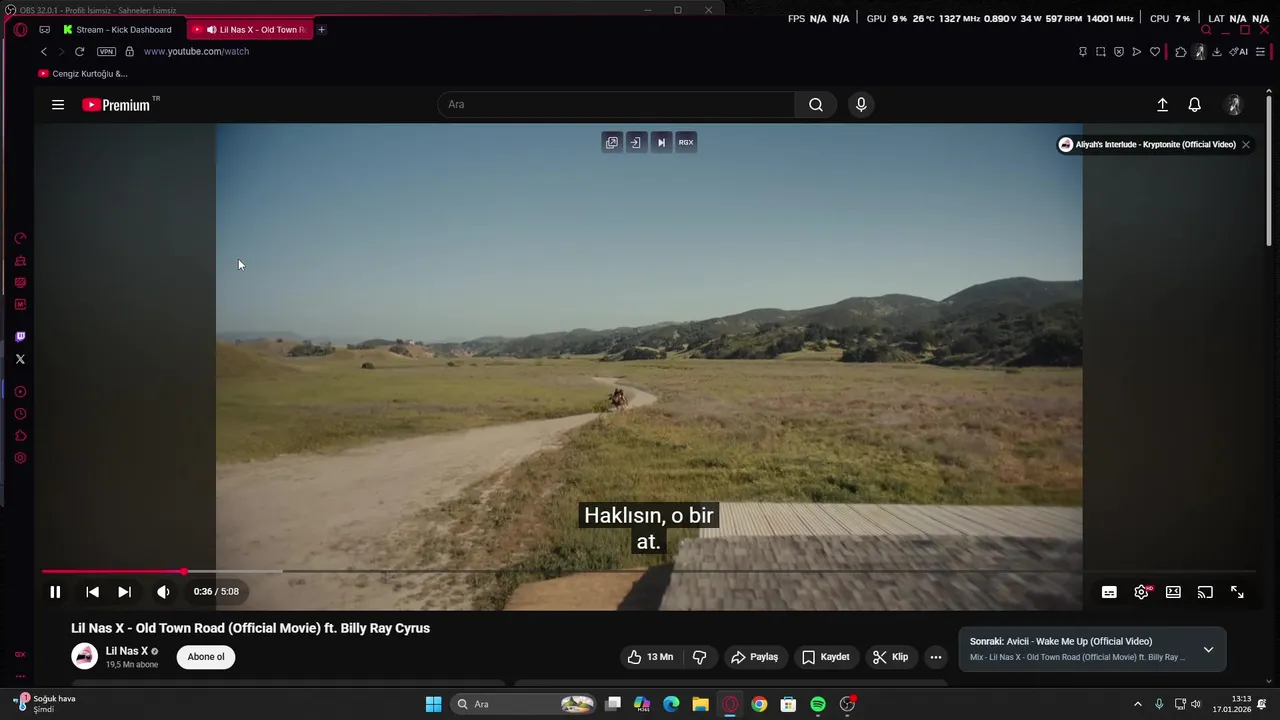Viewport: 1280px width, 720px height.
Task: Like the video with 13 Mn likes
Action: tap(650, 657)
